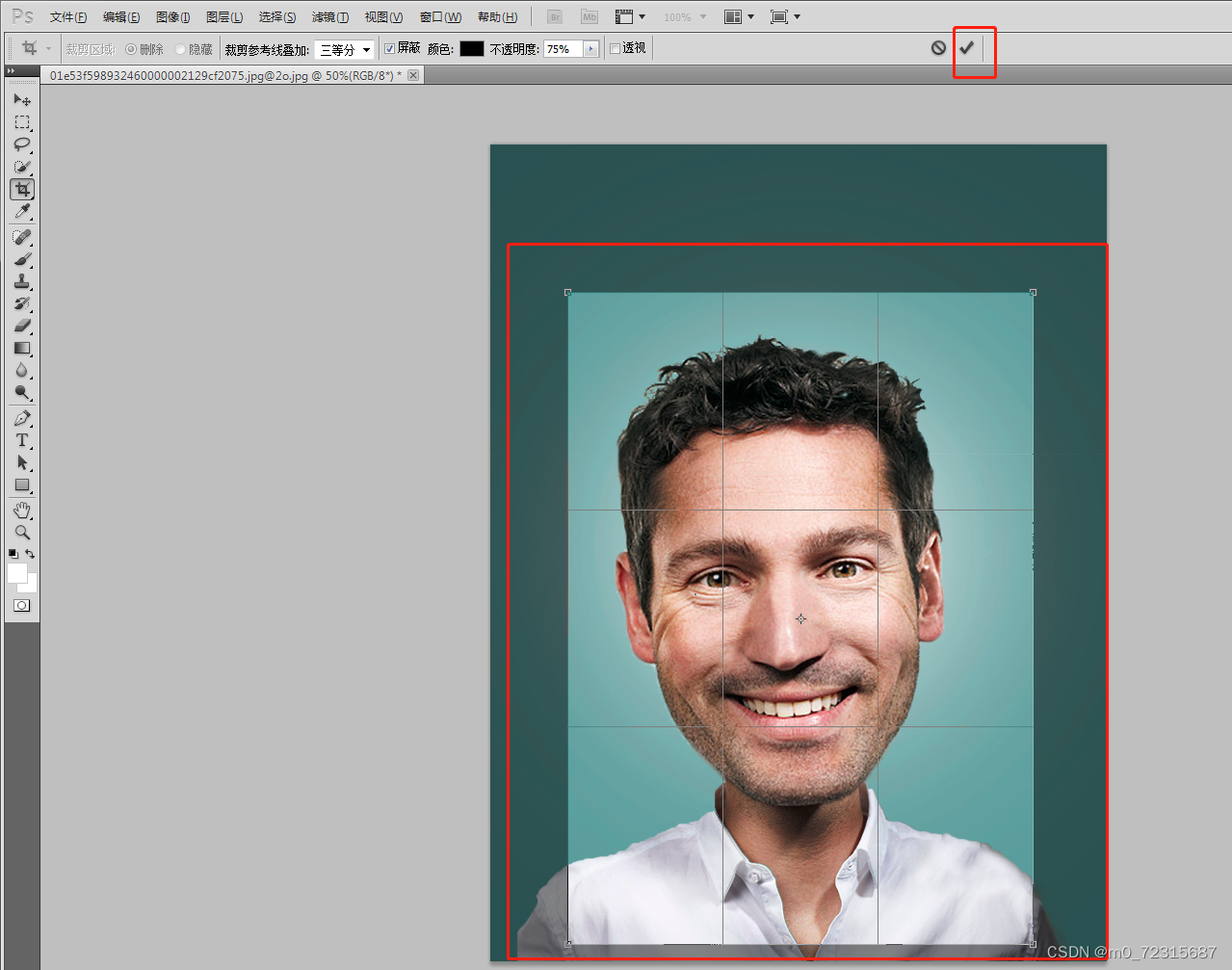The width and height of the screenshot is (1232, 970).
Task: Select the Quick Selection tool
Action: [x=22, y=167]
